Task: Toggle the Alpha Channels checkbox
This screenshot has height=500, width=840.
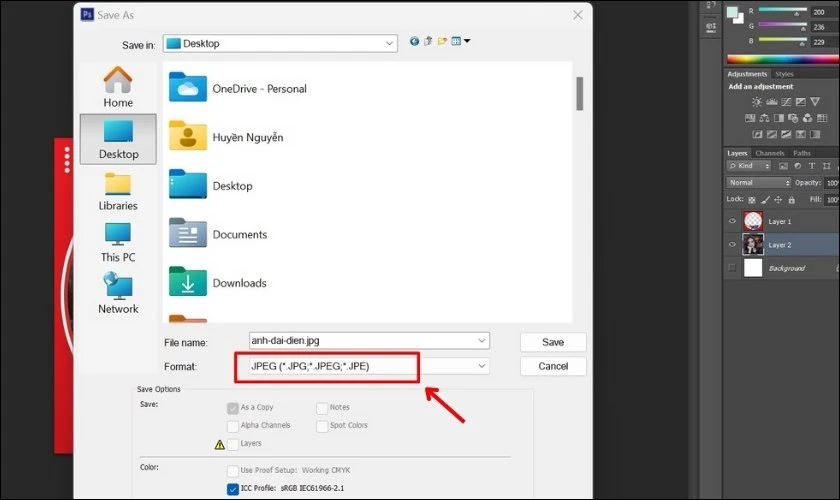Action: click(232, 426)
